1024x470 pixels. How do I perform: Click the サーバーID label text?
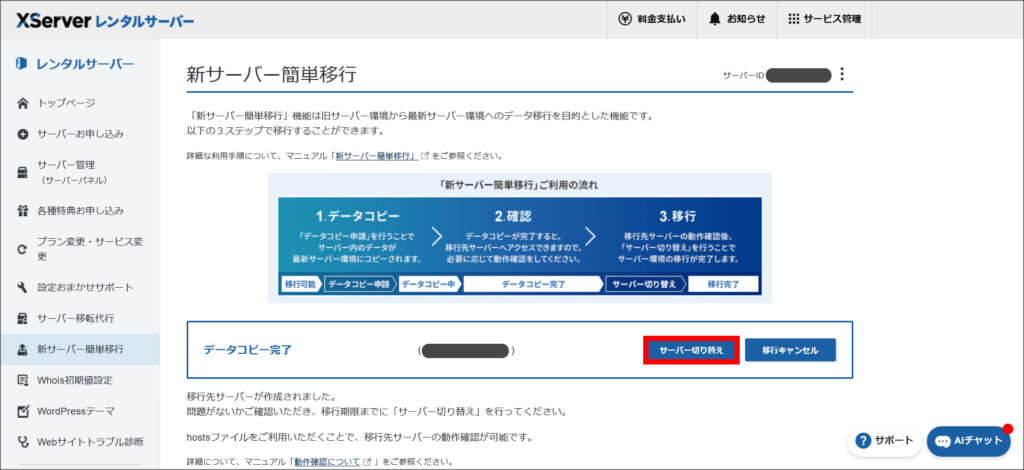[x=743, y=76]
